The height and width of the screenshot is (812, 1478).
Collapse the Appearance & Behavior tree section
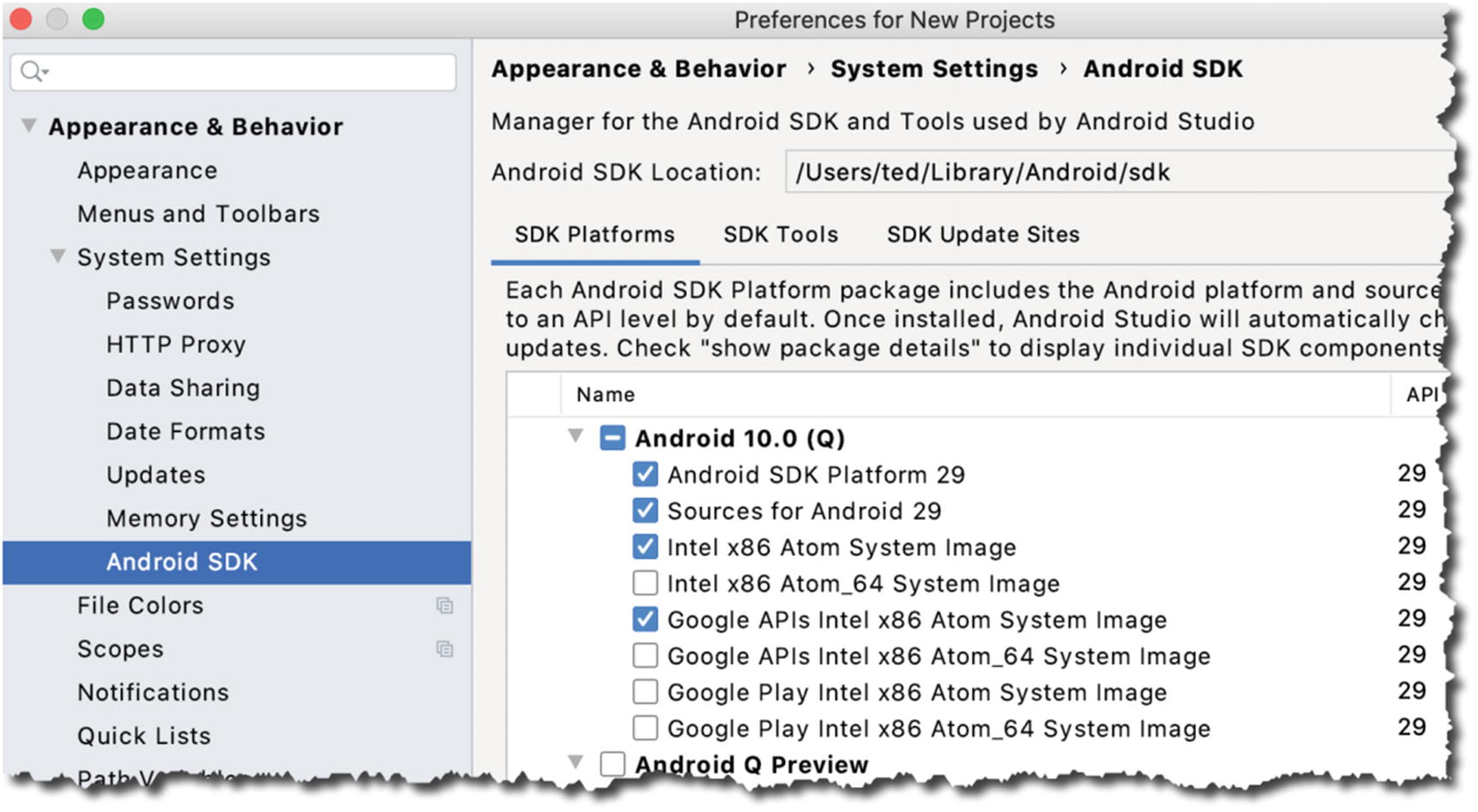tap(28, 126)
